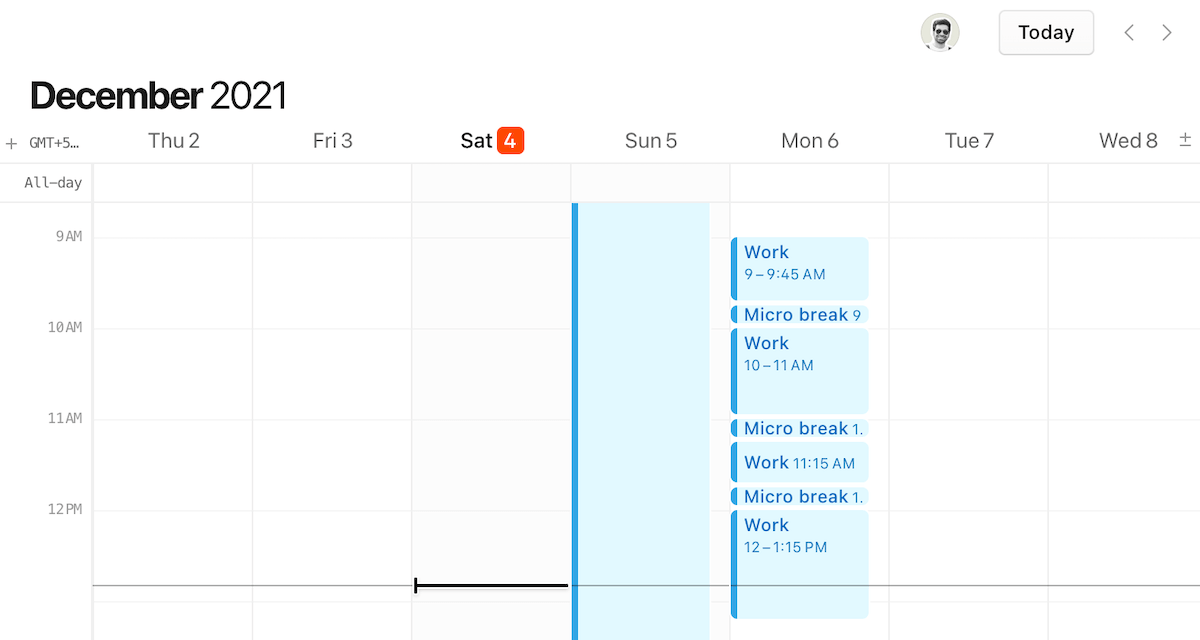Click the ± icon to adjust visible days
The width and height of the screenshot is (1200, 640).
click(1186, 142)
